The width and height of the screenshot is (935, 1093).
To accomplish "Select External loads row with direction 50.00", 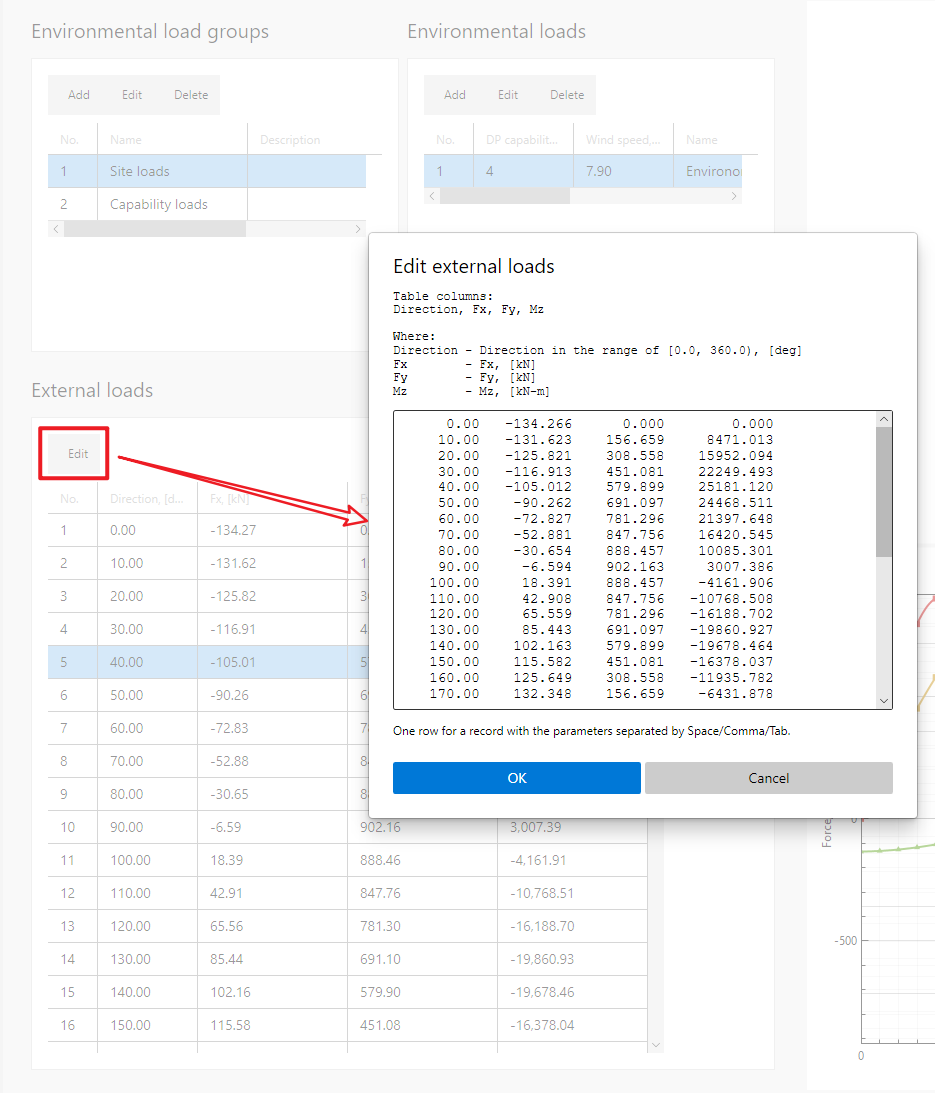I will (208, 695).
